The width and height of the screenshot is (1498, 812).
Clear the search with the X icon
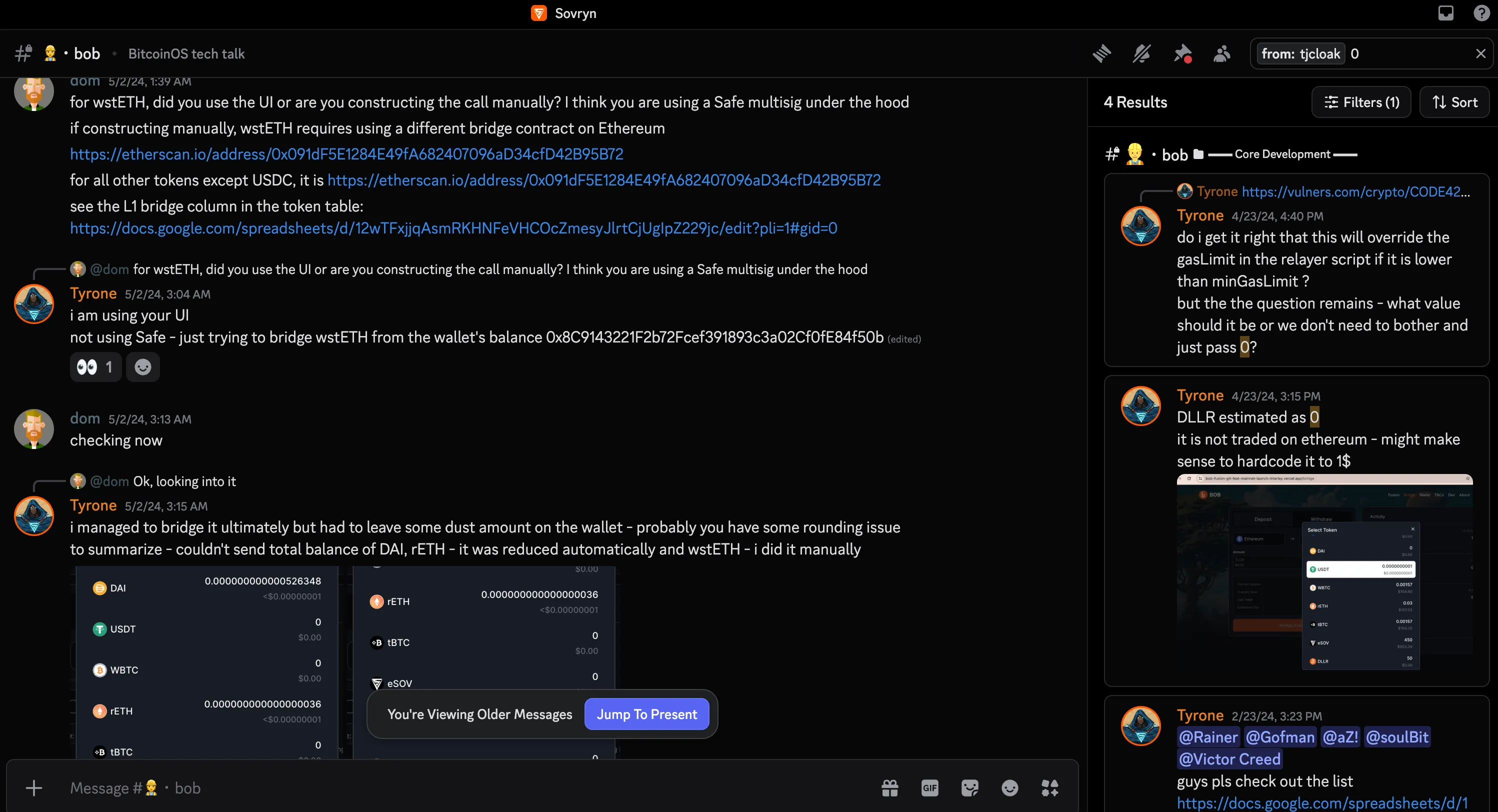coord(1480,53)
